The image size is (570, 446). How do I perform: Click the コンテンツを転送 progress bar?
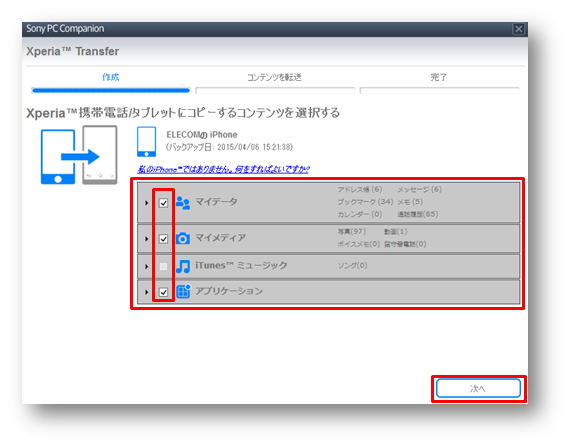(x=275, y=90)
